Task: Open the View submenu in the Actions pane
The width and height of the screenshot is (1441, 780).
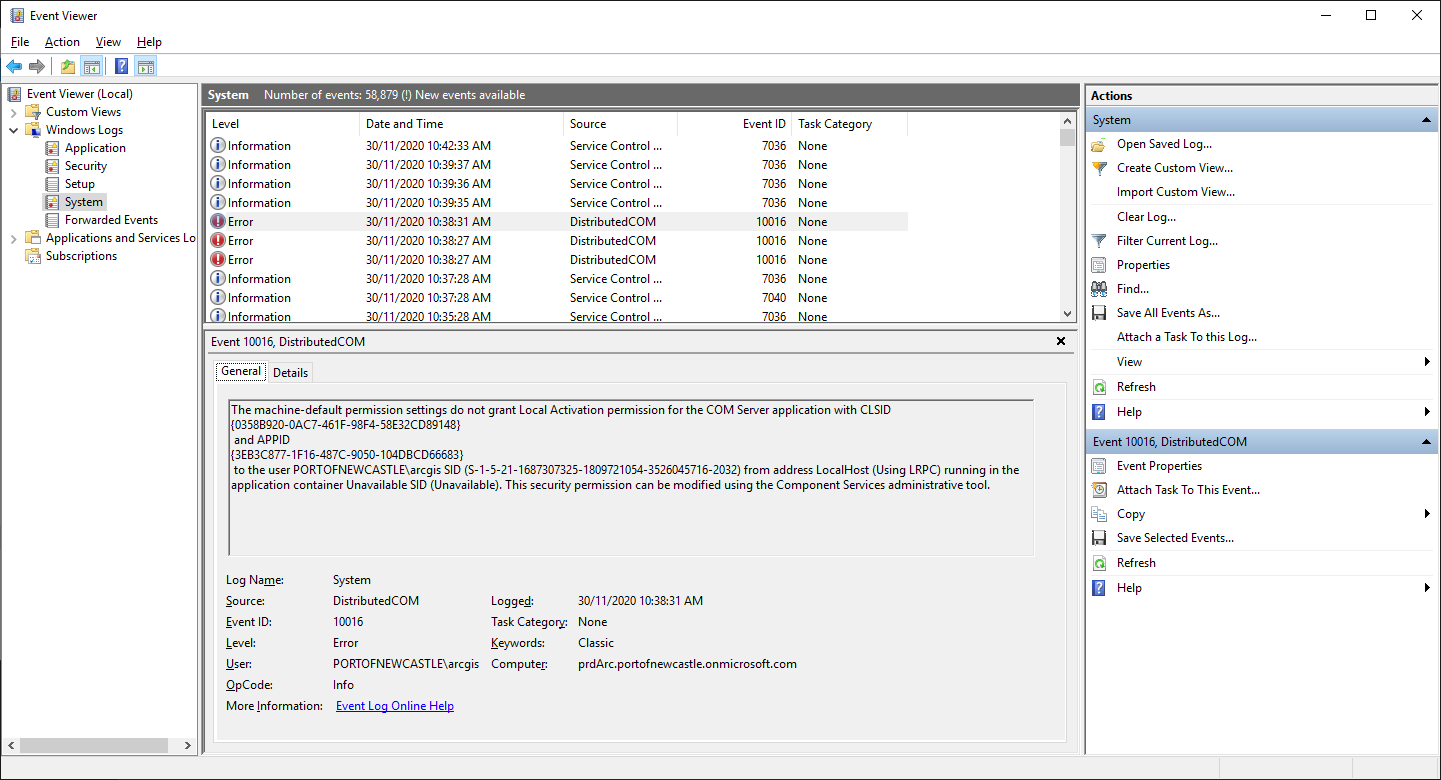Action: tap(1129, 361)
